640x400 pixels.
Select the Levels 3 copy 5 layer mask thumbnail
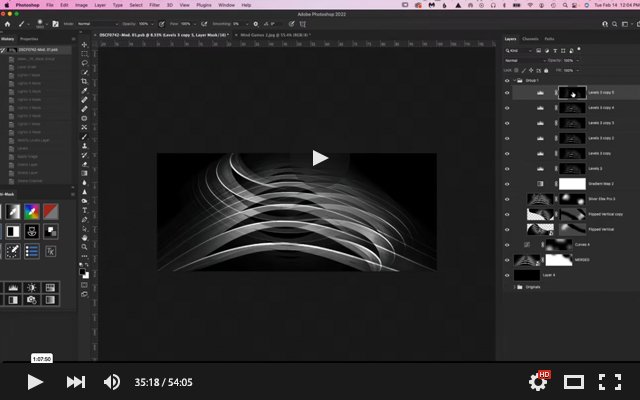click(572, 93)
